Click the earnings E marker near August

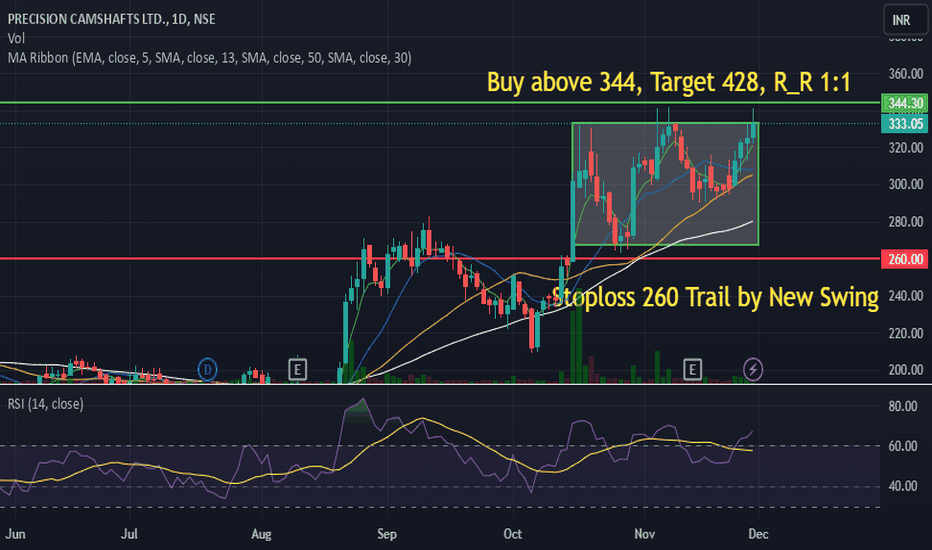tap(297, 369)
